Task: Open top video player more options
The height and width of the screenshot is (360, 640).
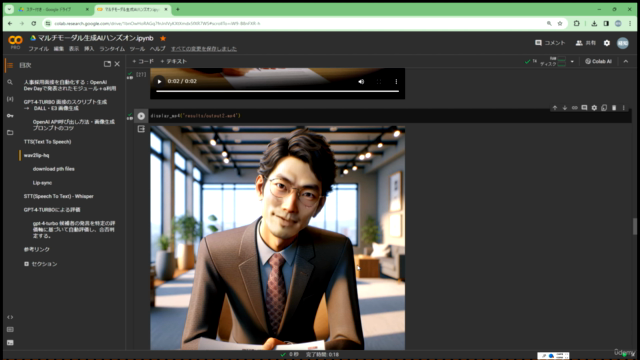Action: [x=396, y=82]
